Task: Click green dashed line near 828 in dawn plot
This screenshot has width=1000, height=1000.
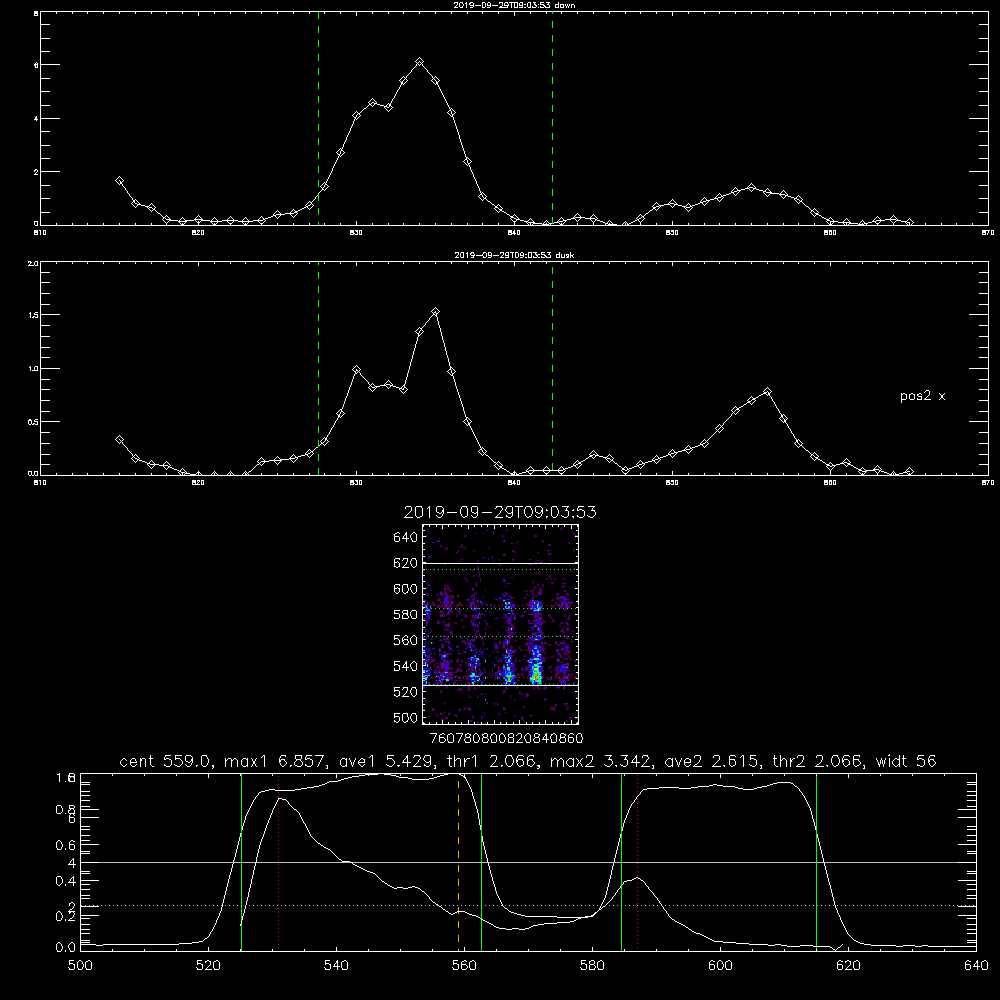Action: pyautogui.click(x=318, y=118)
